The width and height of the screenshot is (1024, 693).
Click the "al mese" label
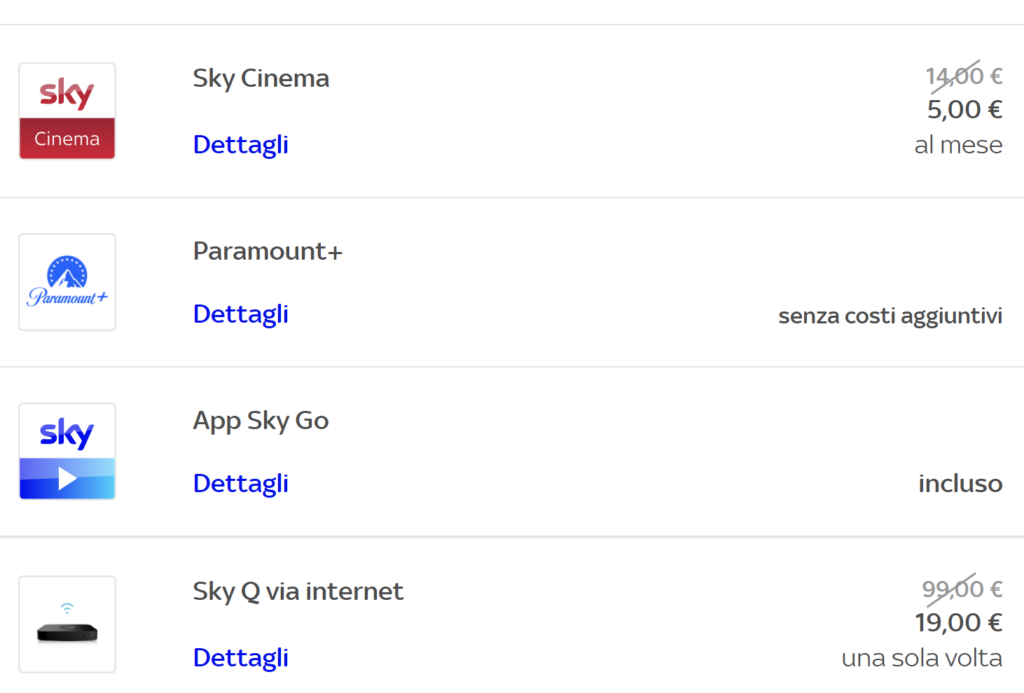pyautogui.click(x=958, y=145)
